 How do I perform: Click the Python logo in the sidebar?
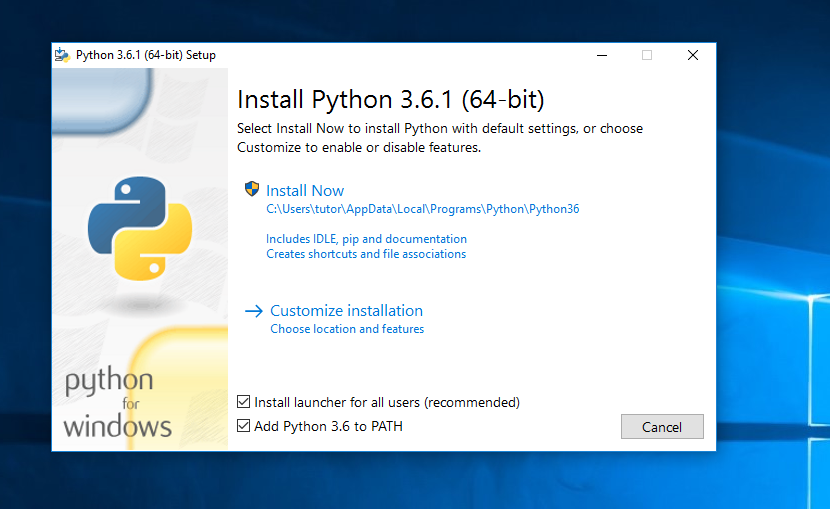click(x=140, y=228)
